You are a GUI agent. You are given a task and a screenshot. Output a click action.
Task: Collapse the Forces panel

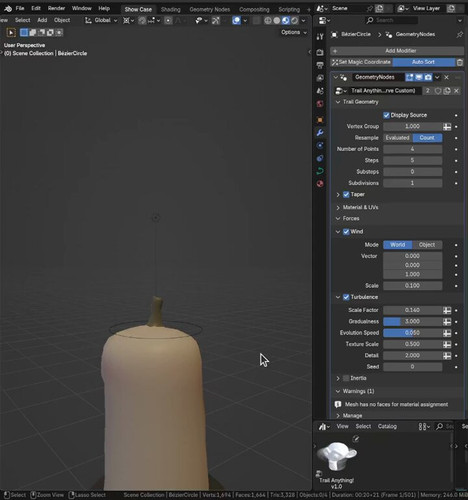point(338,219)
